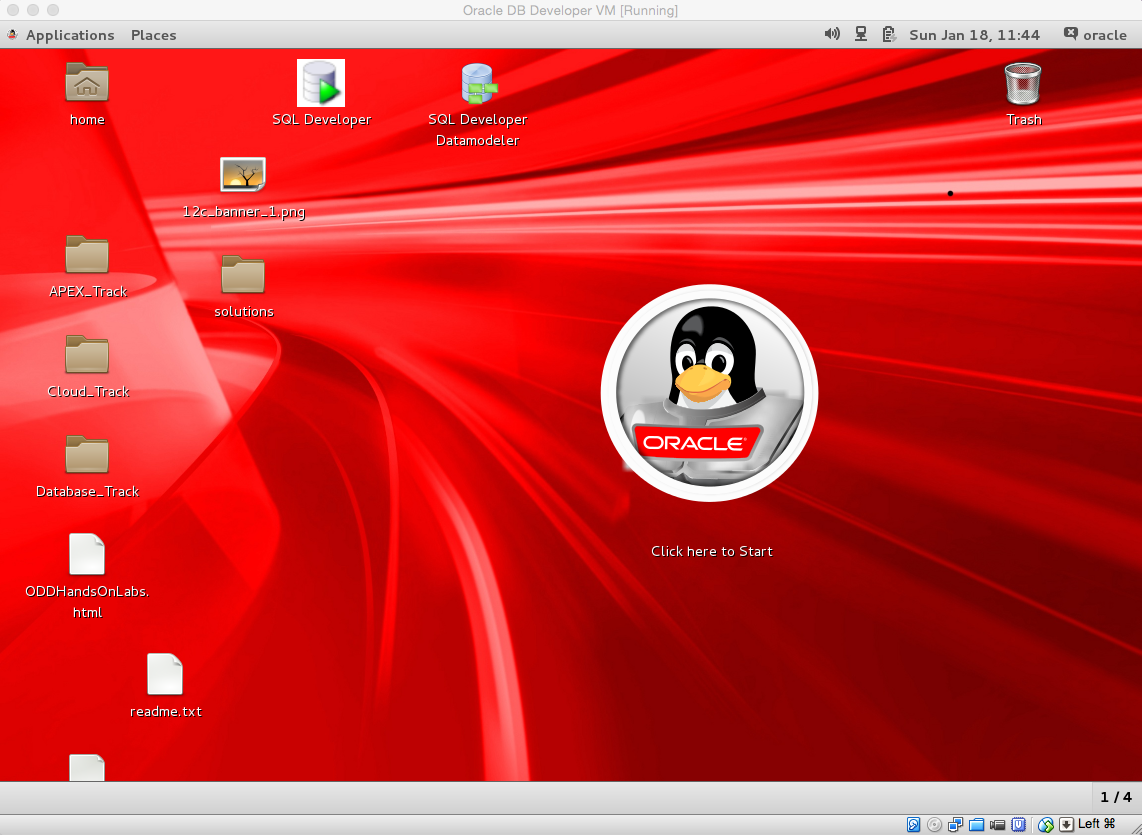Viewport: 1142px width, 835px height.
Task: Open the APEX_Track folder
Action: click(x=87, y=254)
